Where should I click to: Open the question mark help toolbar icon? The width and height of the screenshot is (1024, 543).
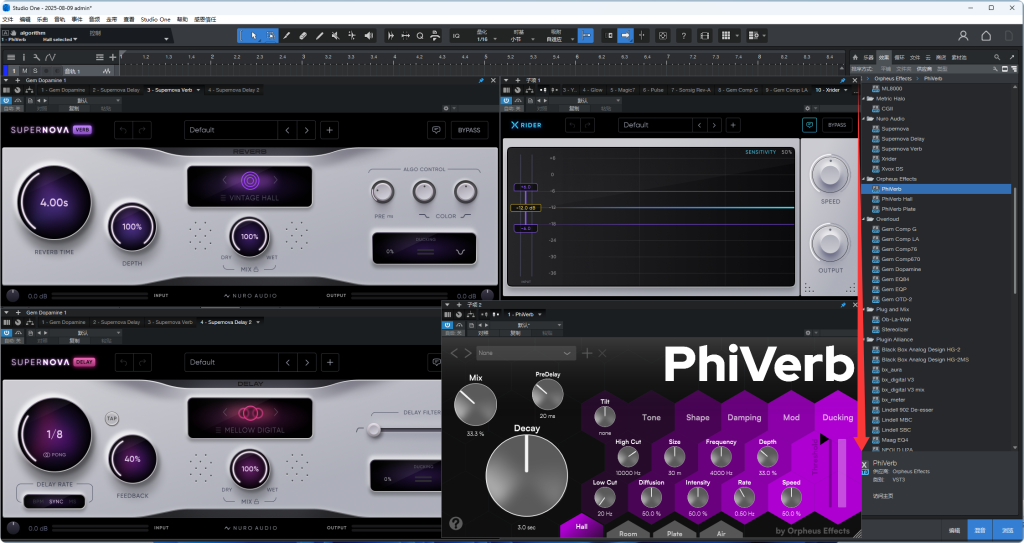tap(683, 36)
